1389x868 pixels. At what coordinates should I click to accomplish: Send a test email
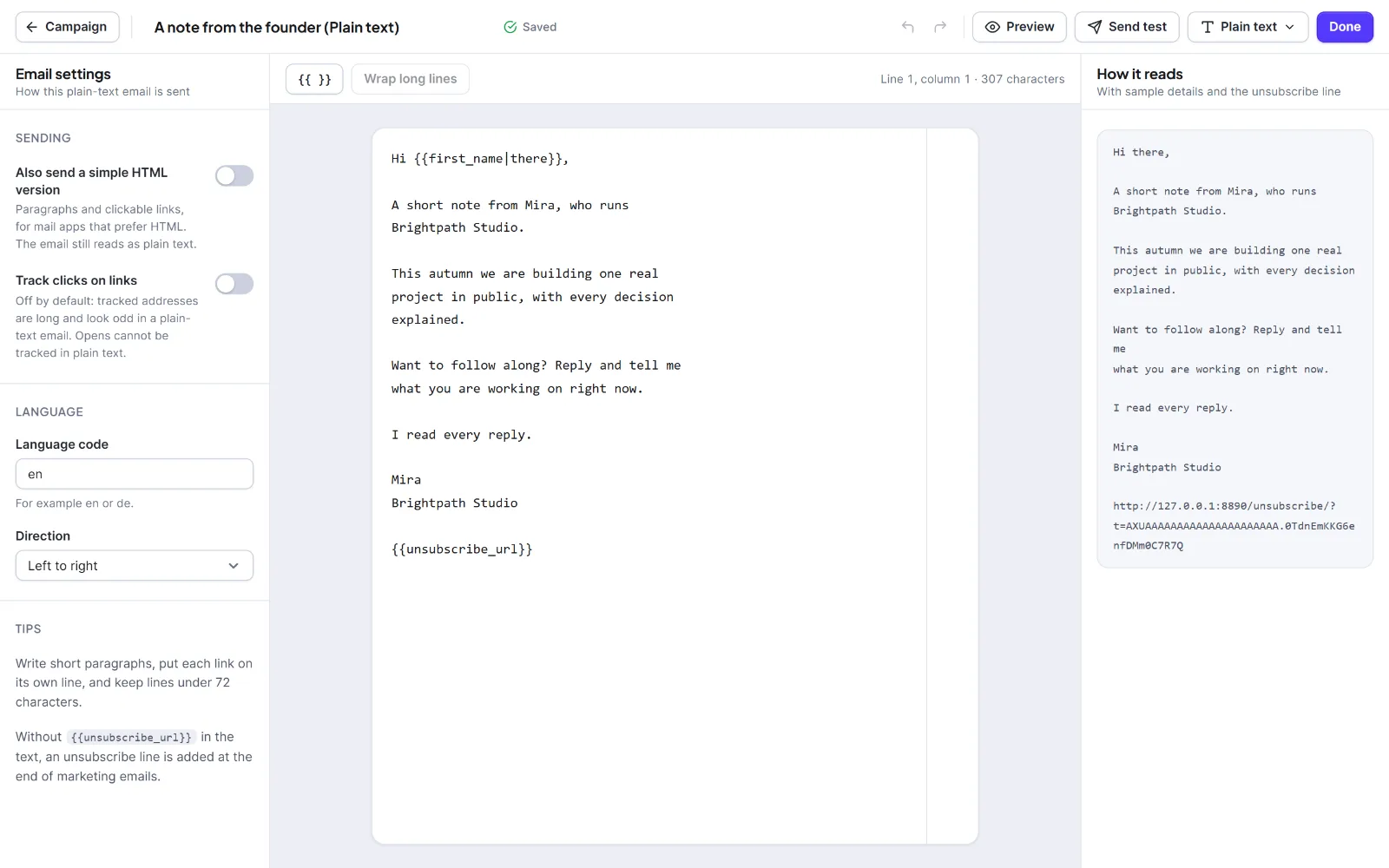pos(1127,27)
